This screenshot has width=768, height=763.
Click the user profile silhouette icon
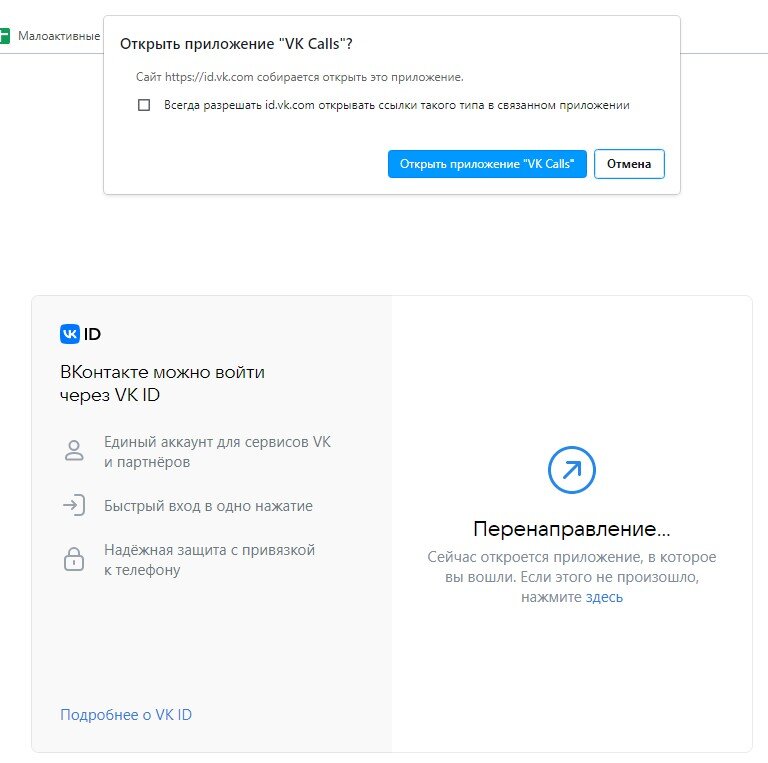(x=74, y=451)
